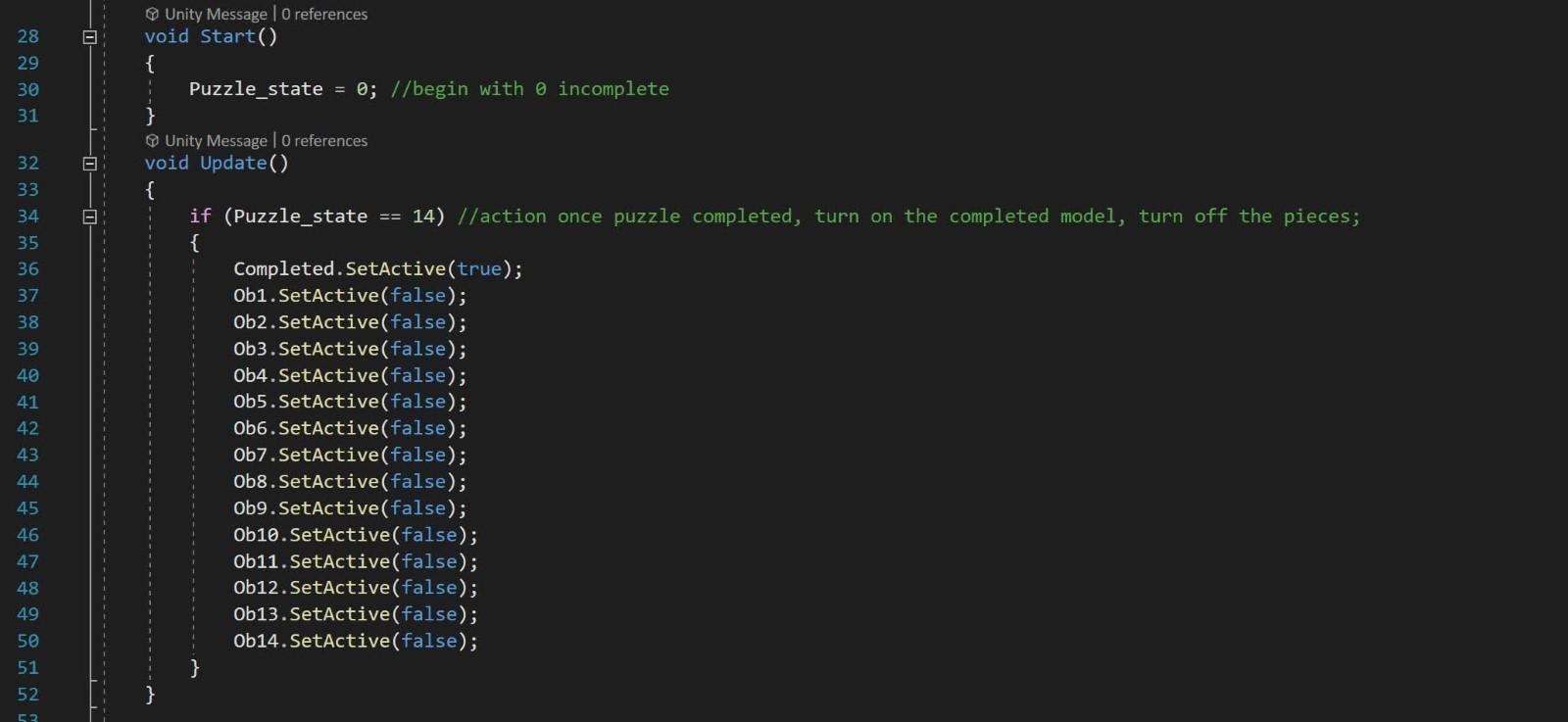
Task: Open the 0 references link above Start()
Action: (x=324, y=15)
